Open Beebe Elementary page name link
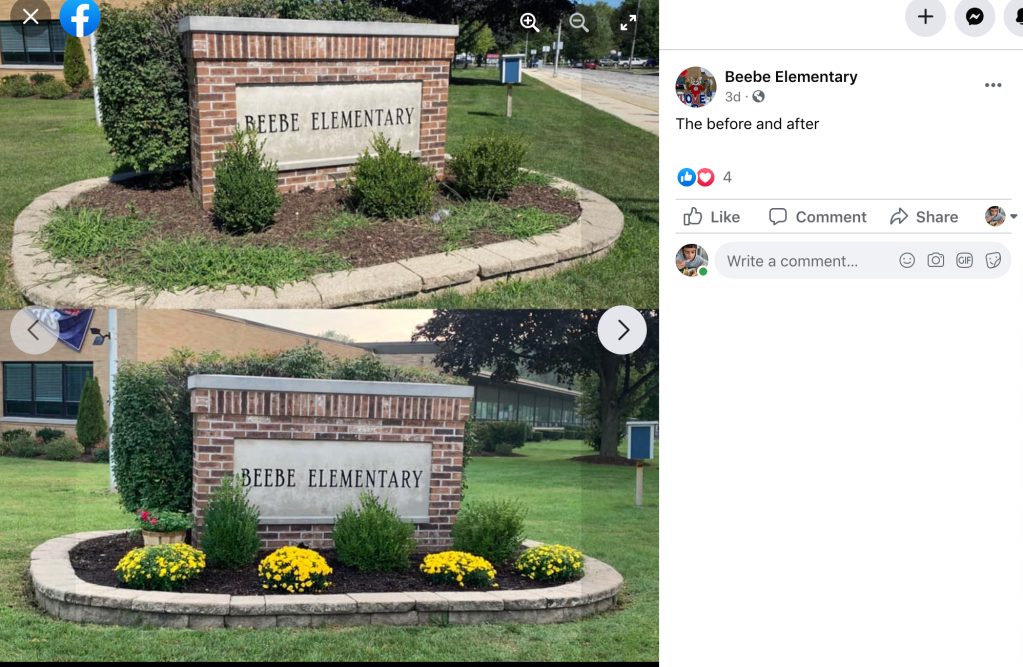1023x667 pixels. pos(791,76)
